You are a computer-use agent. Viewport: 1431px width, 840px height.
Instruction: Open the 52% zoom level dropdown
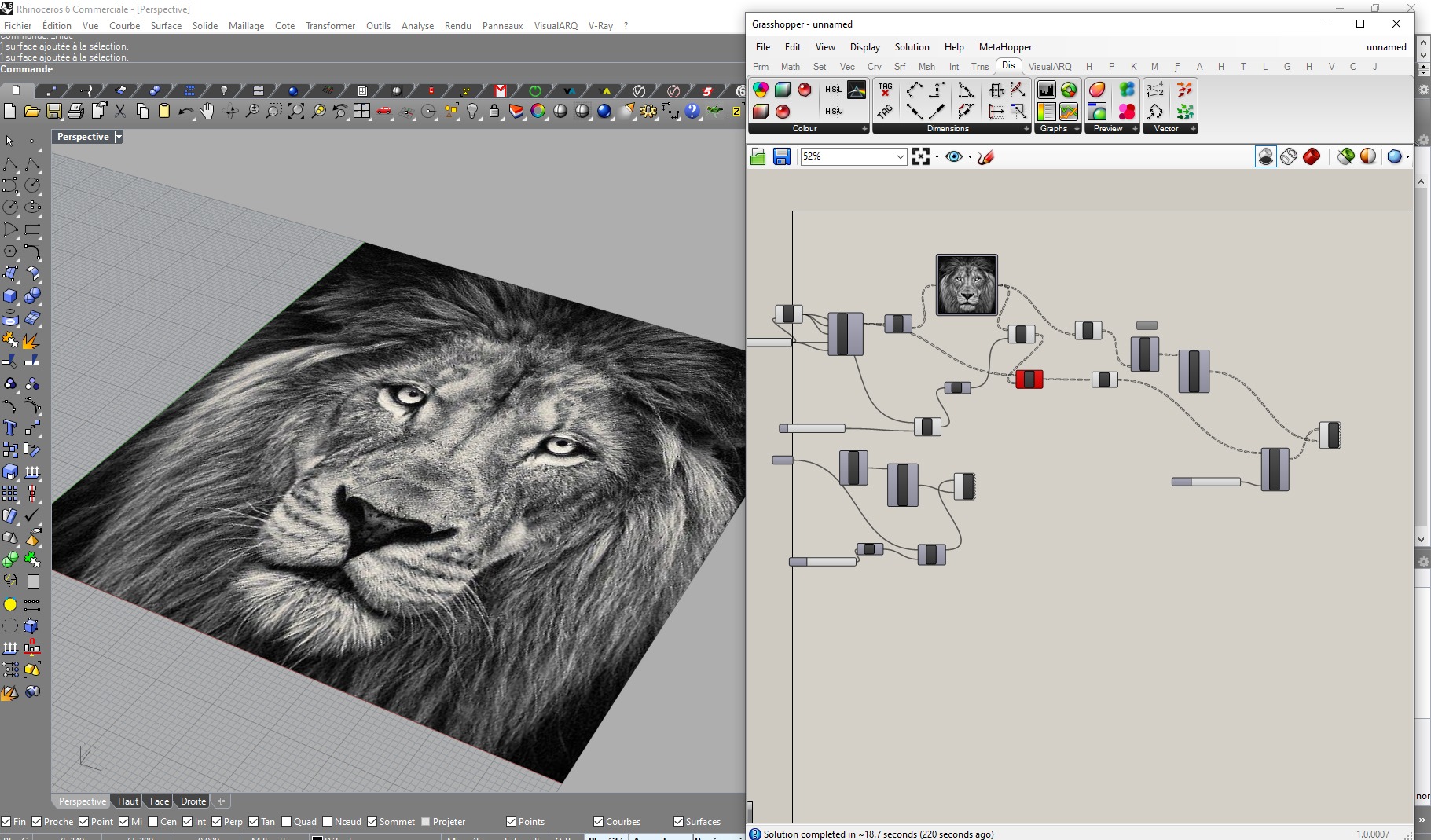[x=900, y=157]
